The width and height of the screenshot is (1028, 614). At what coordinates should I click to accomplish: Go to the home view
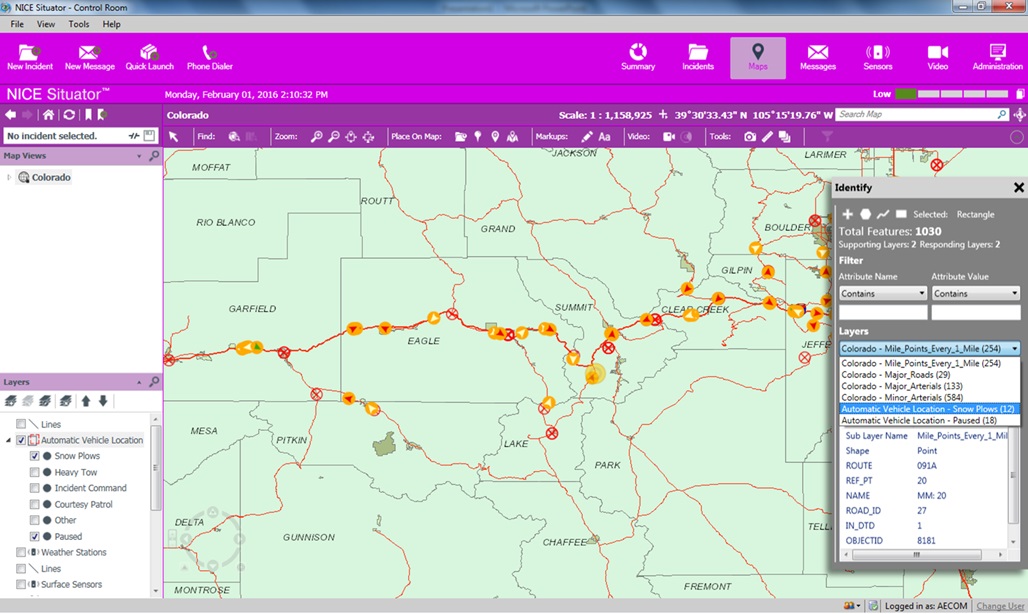point(49,115)
